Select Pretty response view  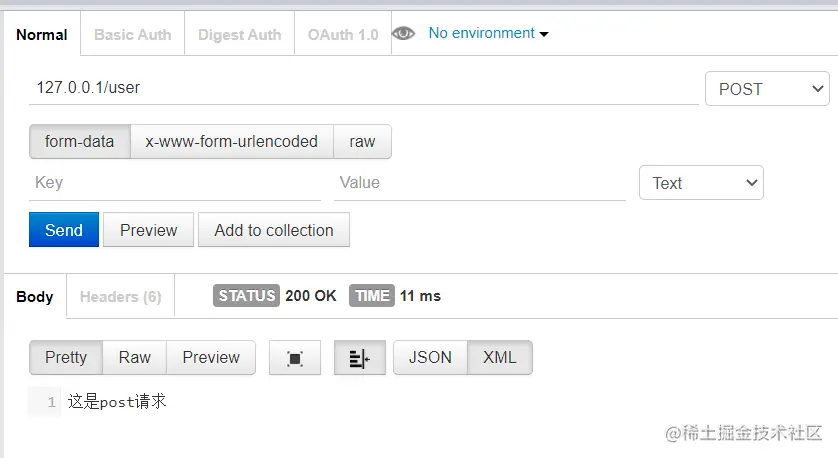[x=66, y=358]
